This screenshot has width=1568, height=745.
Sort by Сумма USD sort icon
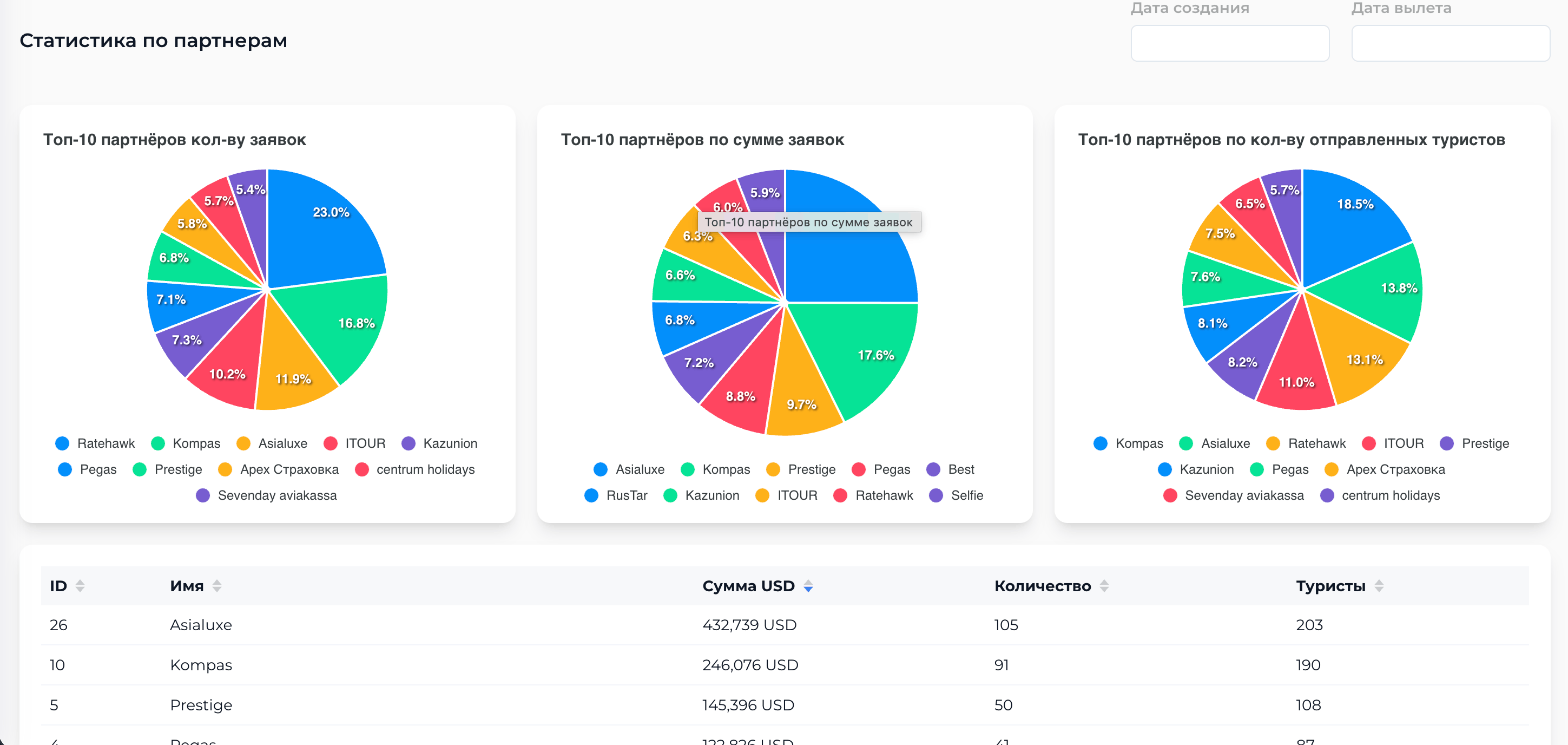pyautogui.click(x=808, y=586)
